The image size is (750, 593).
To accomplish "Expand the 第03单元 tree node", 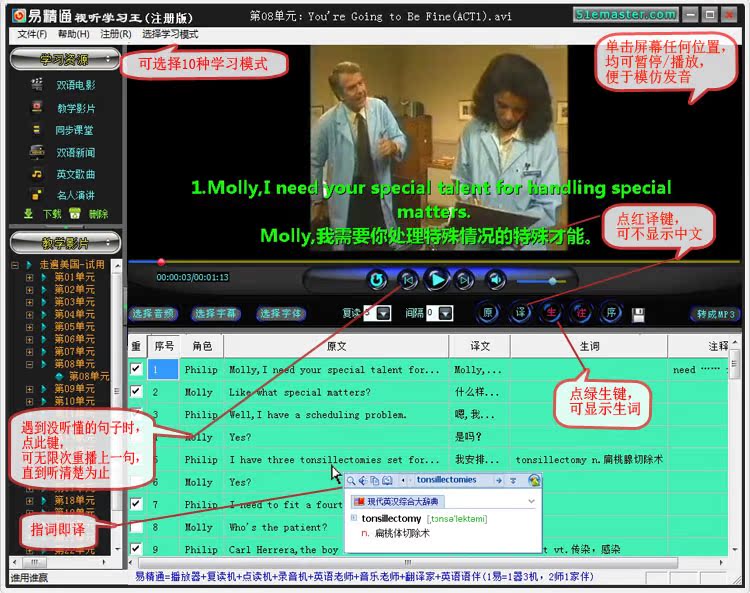I will tap(29, 302).
